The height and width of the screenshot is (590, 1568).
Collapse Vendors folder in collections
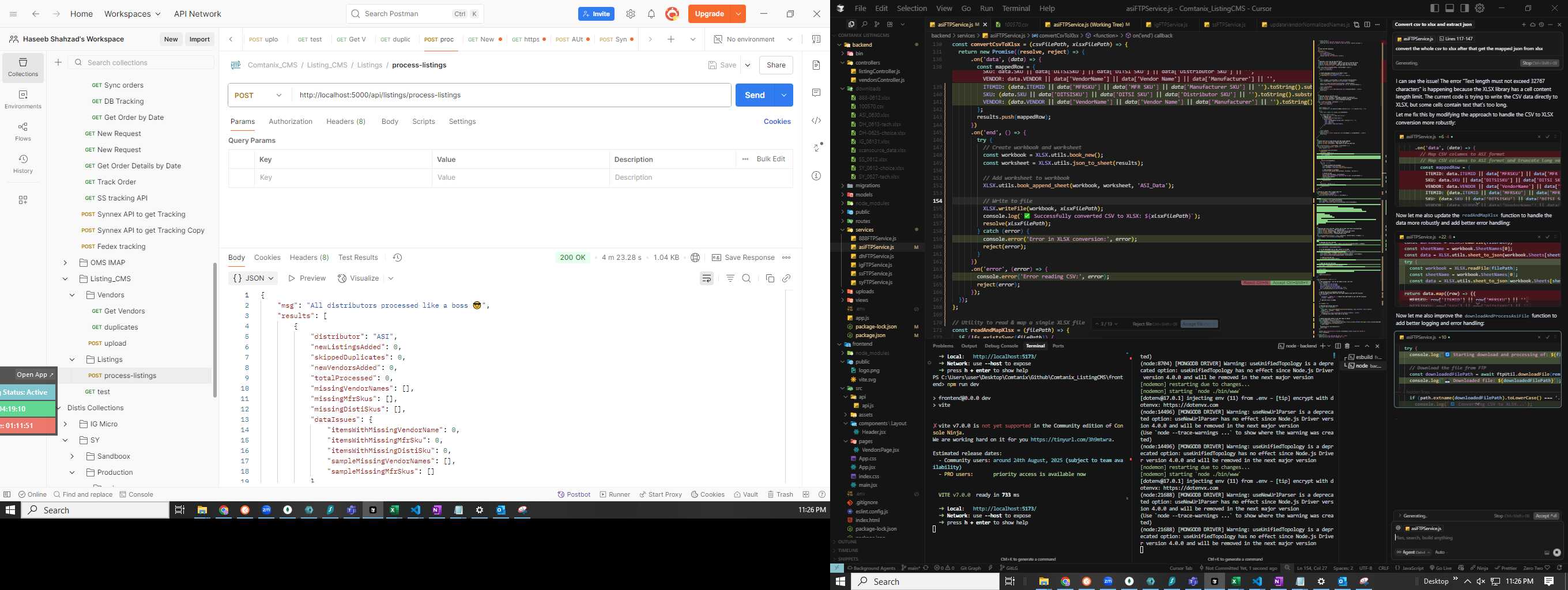72,295
